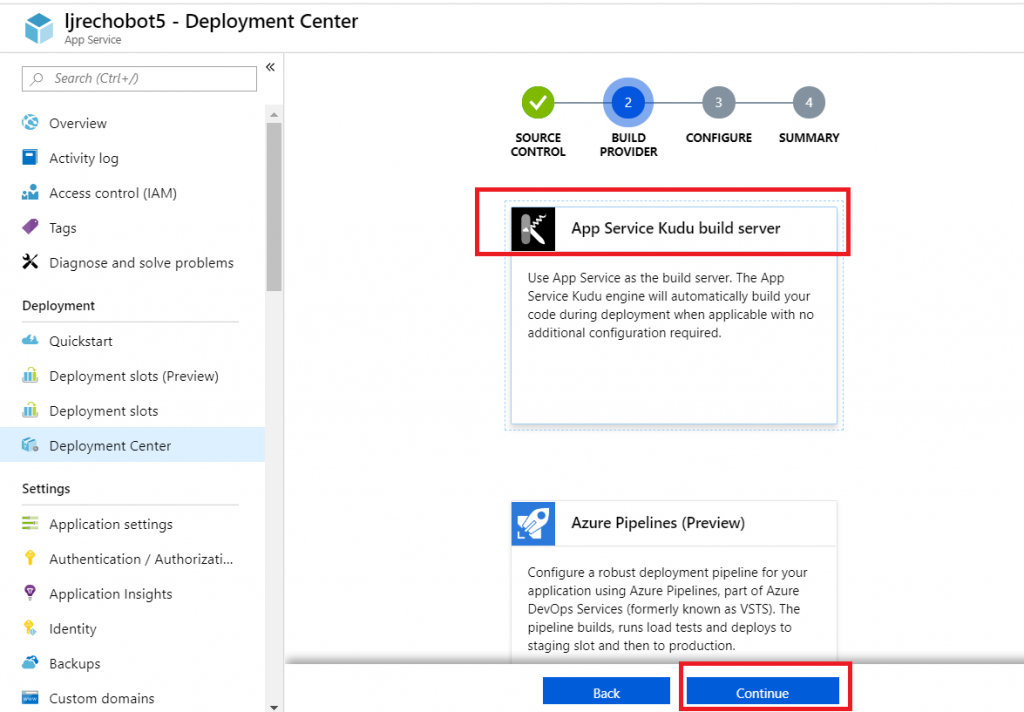Viewport: 1024px width, 712px height.
Task: Click the Activity log icon
Action: [30, 157]
